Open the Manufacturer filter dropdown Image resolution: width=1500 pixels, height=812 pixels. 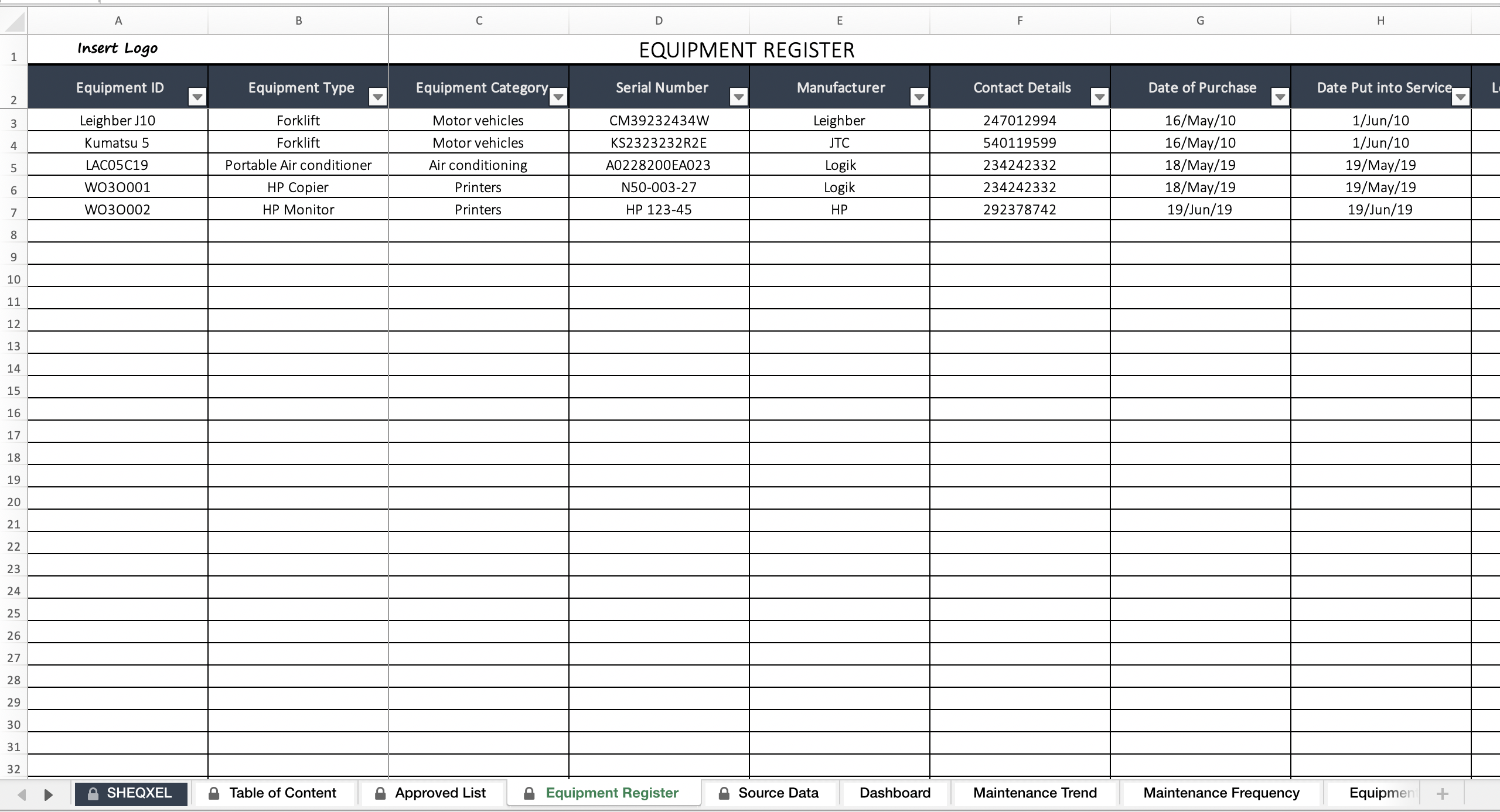pyautogui.click(x=919, y=97)
